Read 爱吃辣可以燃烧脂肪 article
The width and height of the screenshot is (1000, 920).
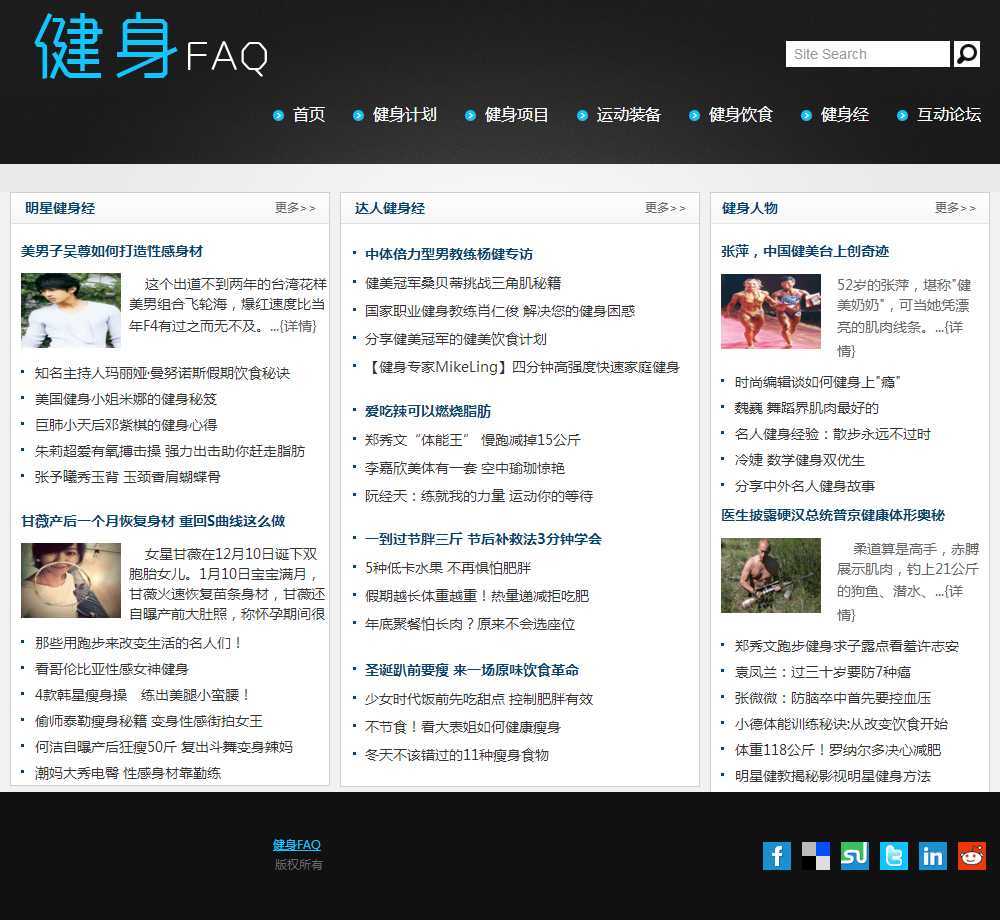click(427, 411)
